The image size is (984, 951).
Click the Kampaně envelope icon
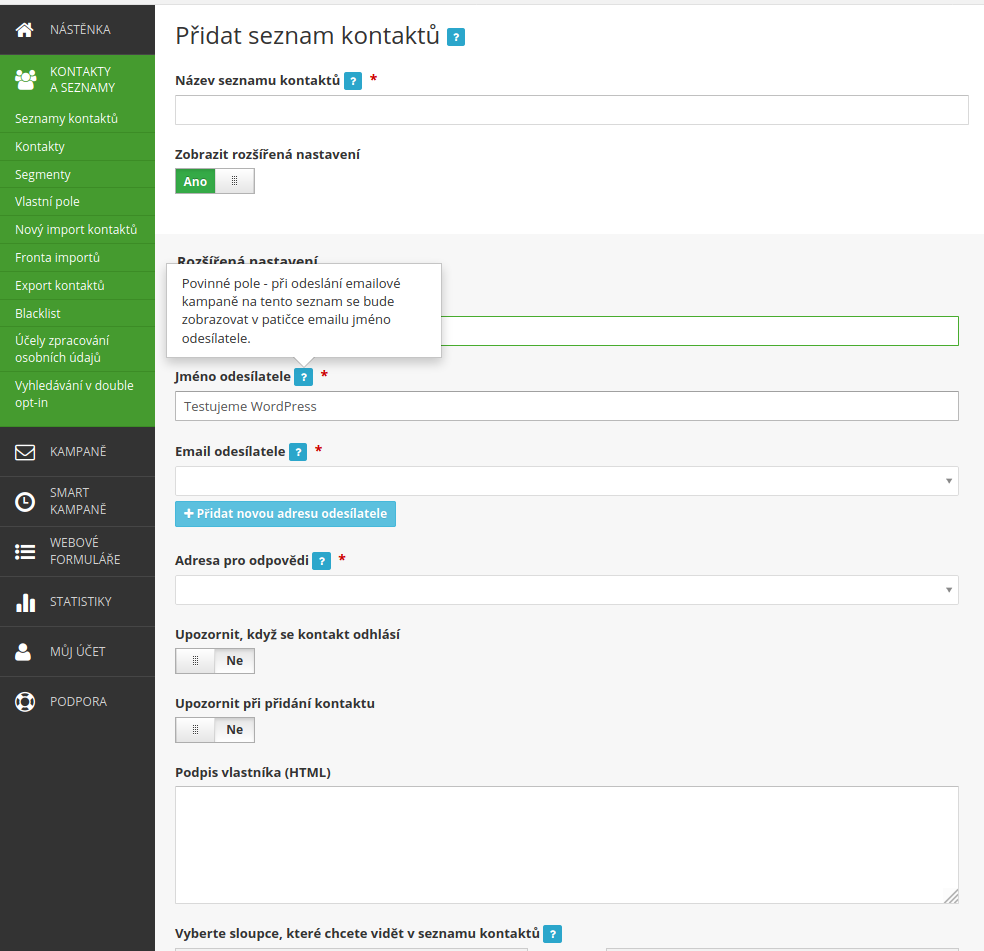(x=24, y=452)
